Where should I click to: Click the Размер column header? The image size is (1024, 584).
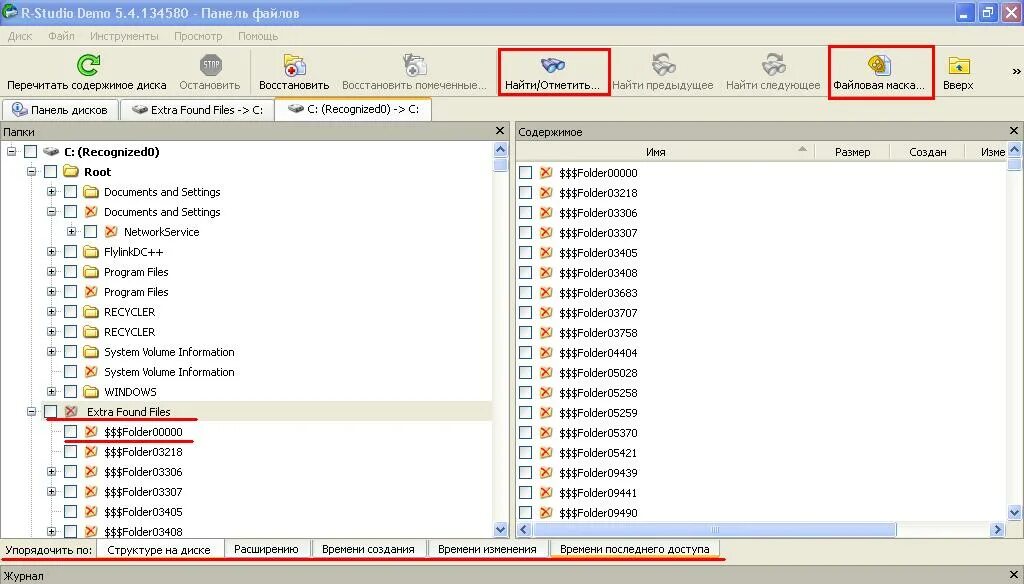[852, 152]
